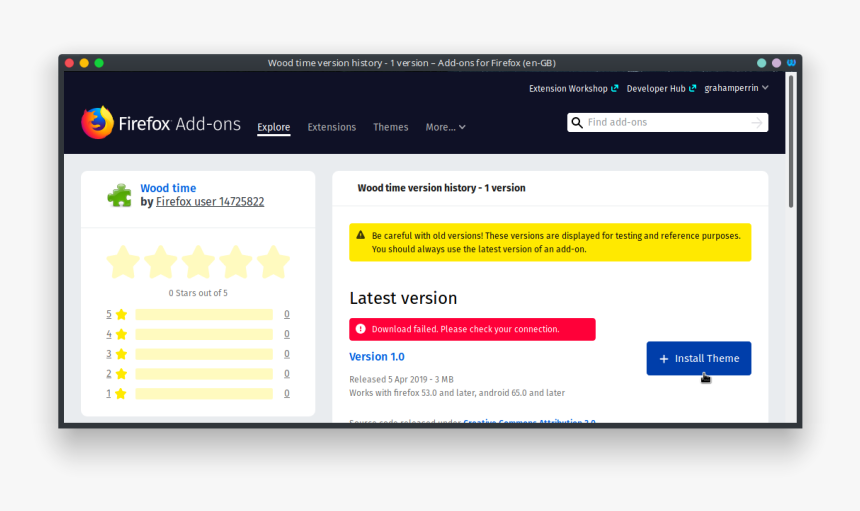Click the 5-star rating bar
The width and height of the screenshot is (860, 511).
tap(204, 314)
